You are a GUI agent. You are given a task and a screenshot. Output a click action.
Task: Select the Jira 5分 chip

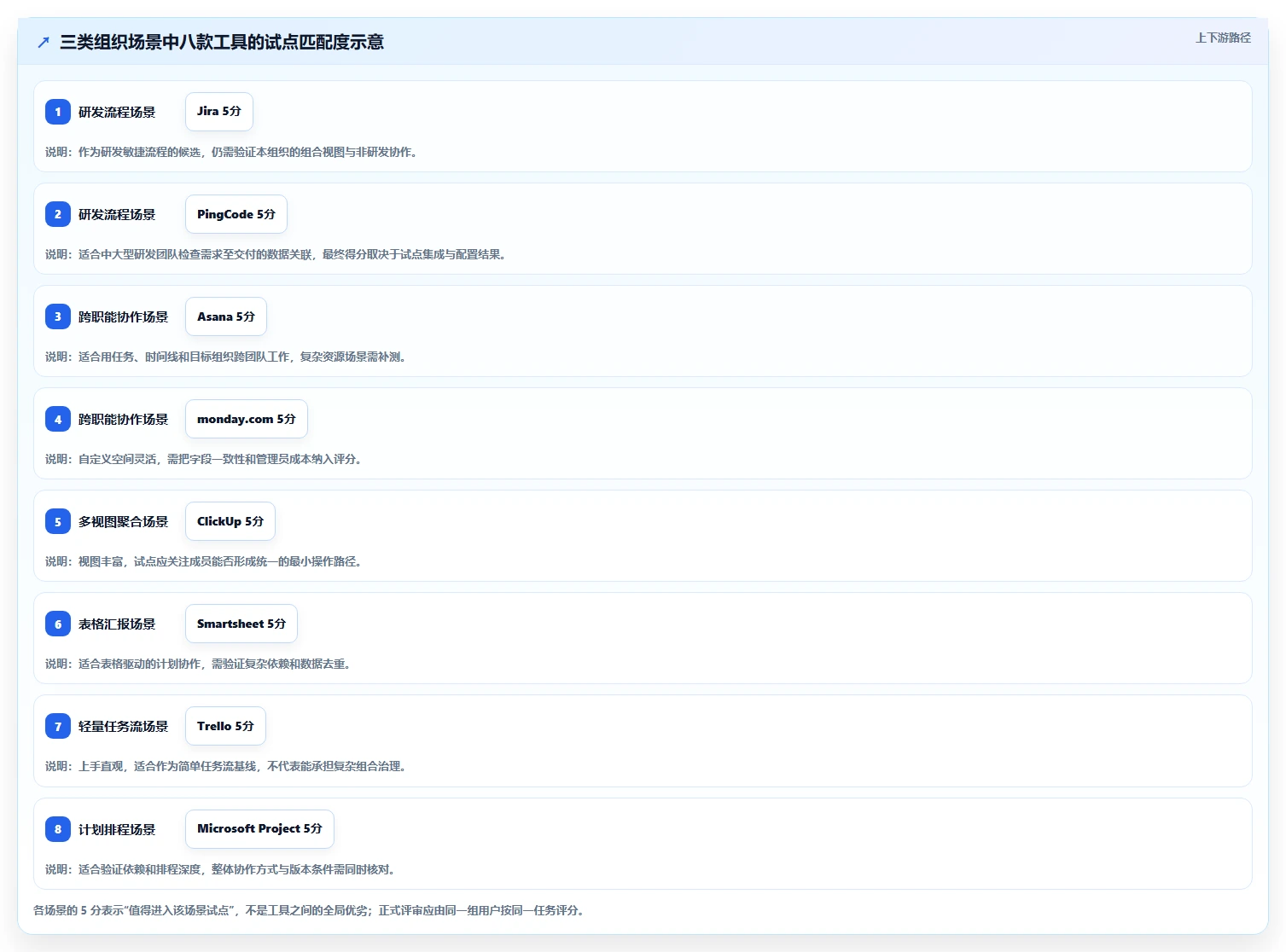(x=219, y=112)
